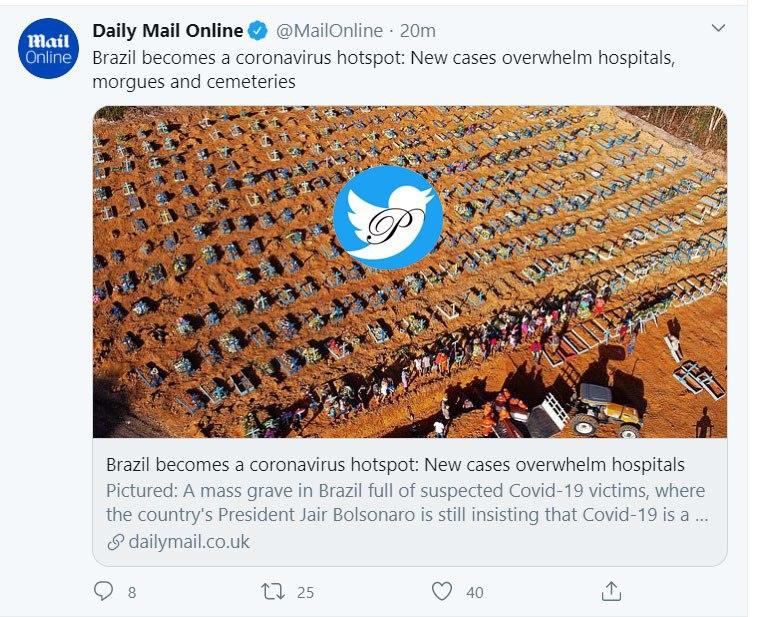Share the tweet via upload arrow icon
This screenshot has height=617, width=758.
pyautogui.click(x=611, y=591)
